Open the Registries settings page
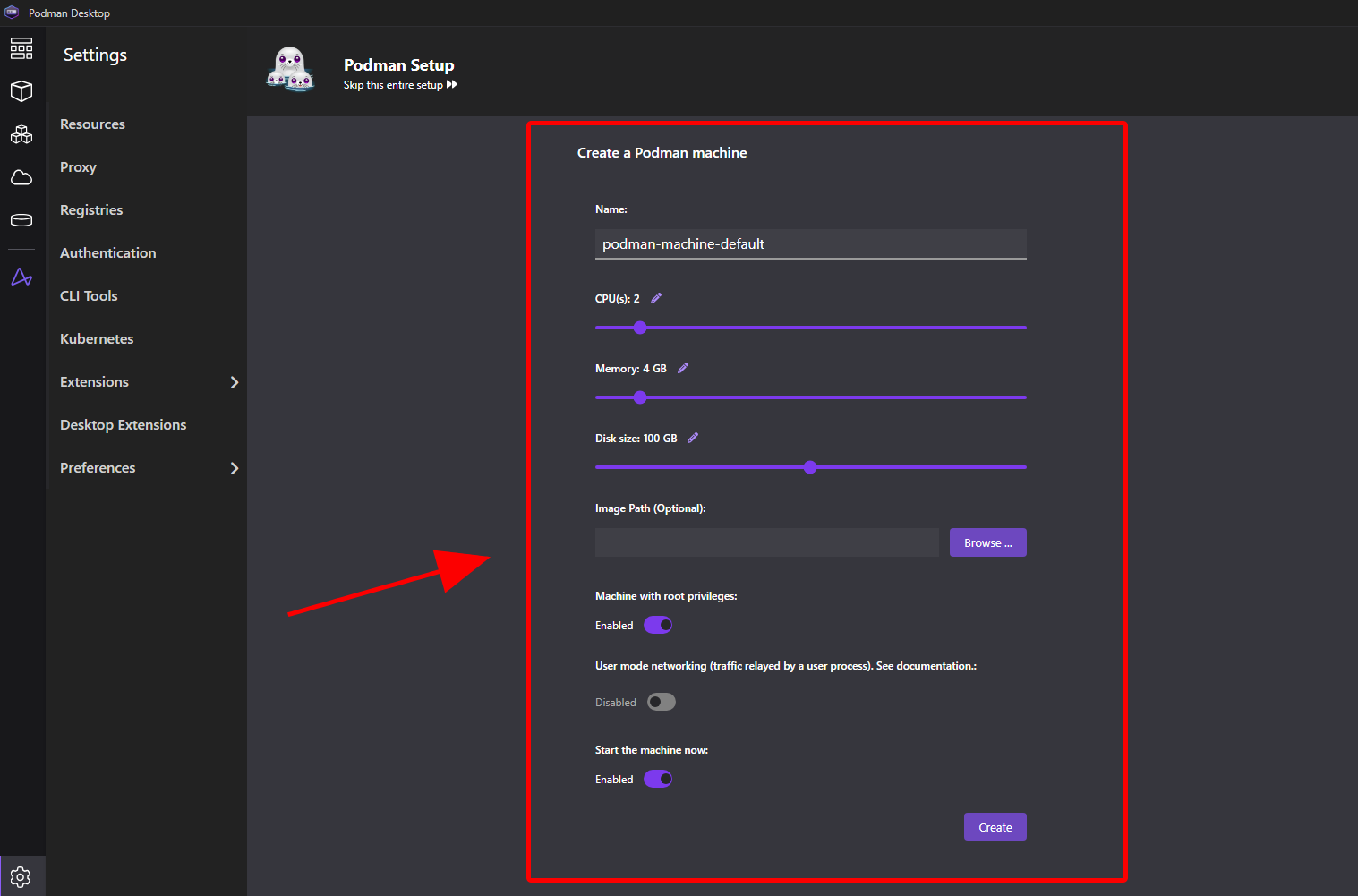This screenshot has width=1358, height=896. tap(91, 210)
